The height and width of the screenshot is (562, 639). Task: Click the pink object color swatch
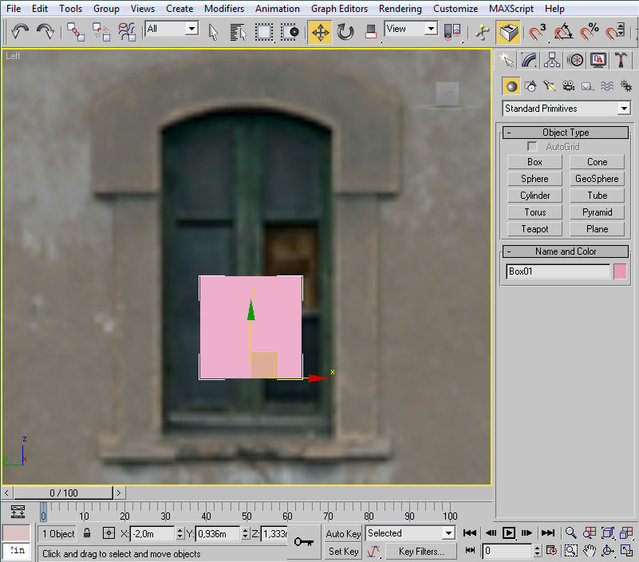(620, 271)
